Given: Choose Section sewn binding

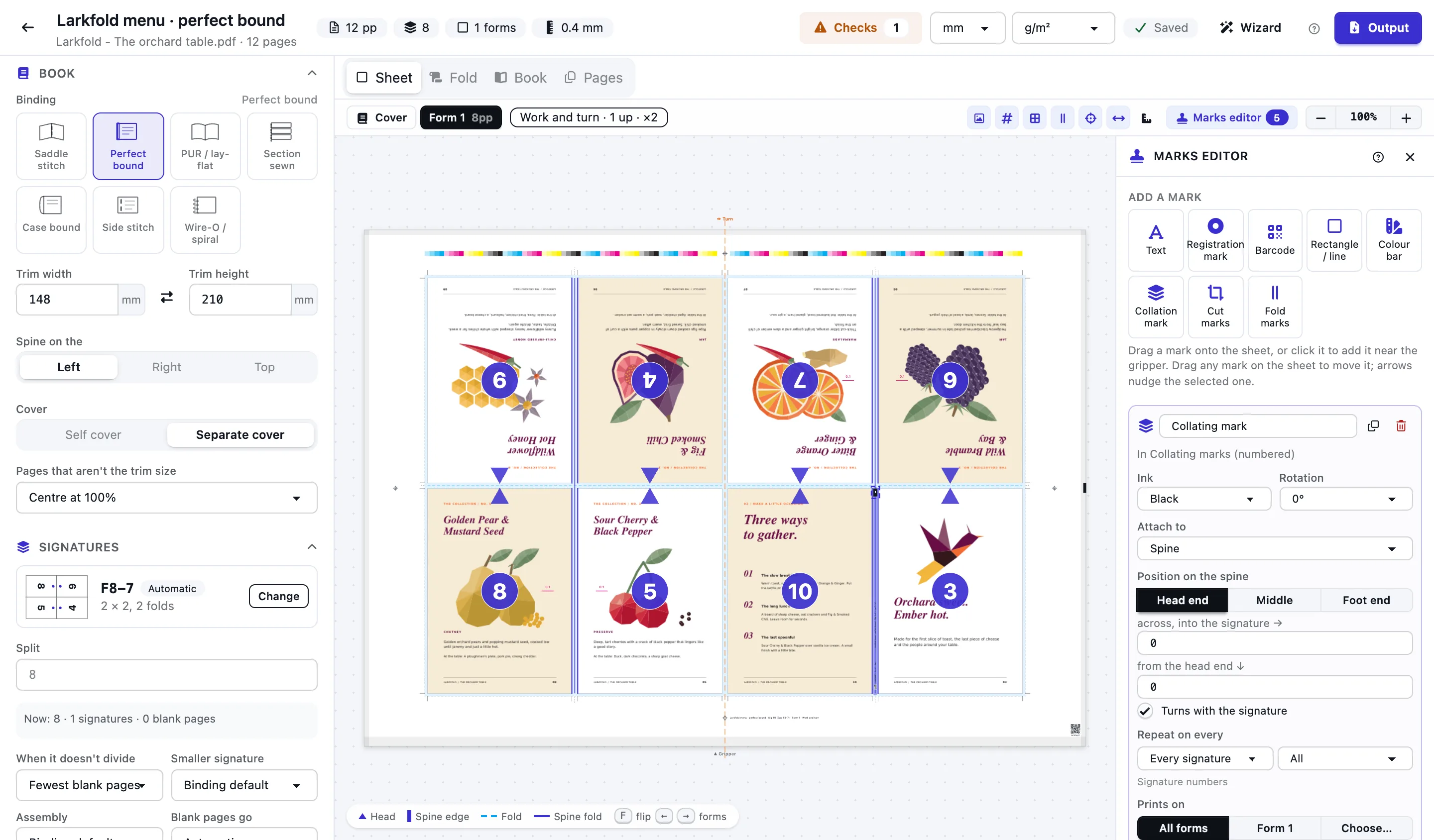Looking at the screenshot, I should [282, 146].
